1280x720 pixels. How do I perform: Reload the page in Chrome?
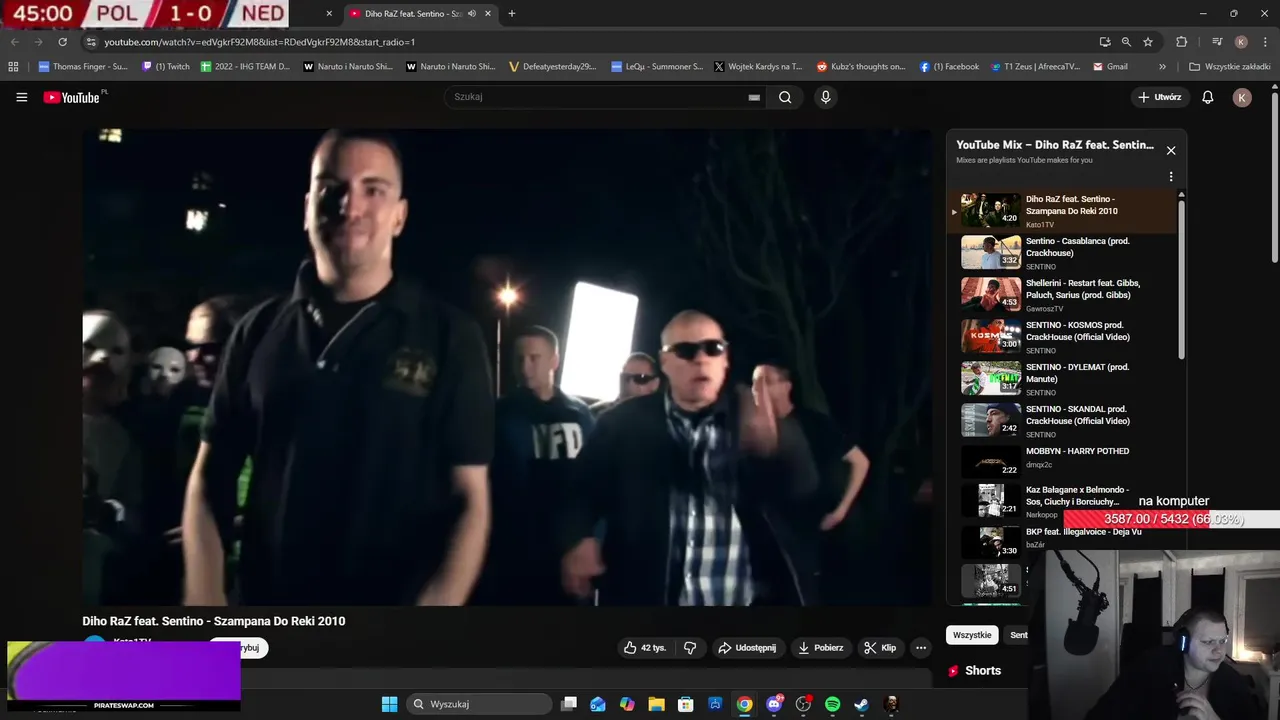point(62,42)
